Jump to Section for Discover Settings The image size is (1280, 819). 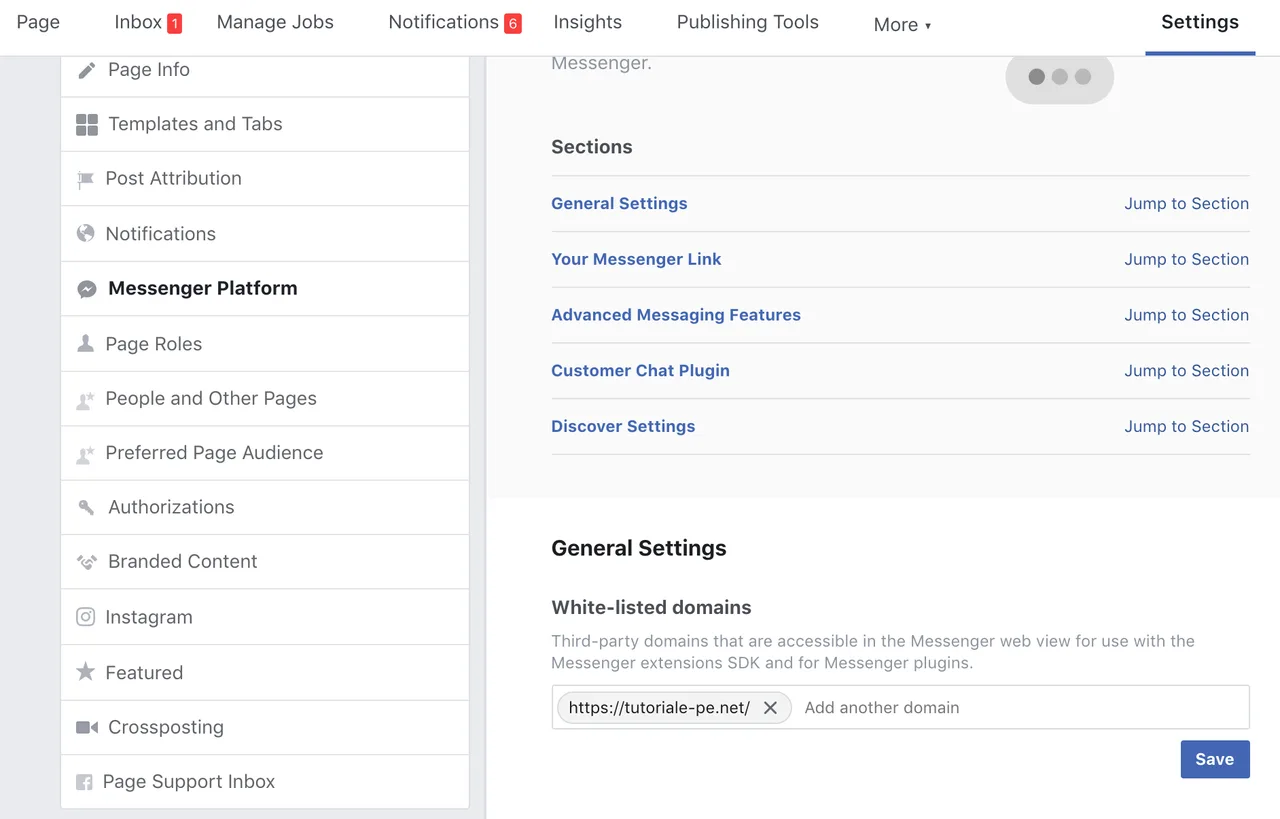point(1186,426)
